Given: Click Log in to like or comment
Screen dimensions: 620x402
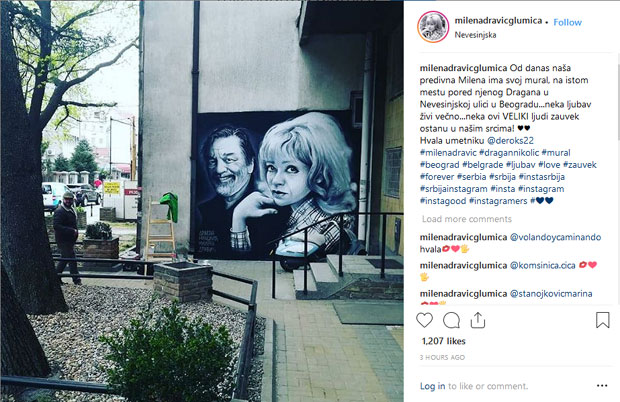Looking at the screenshot, I should tap(432, 386).
